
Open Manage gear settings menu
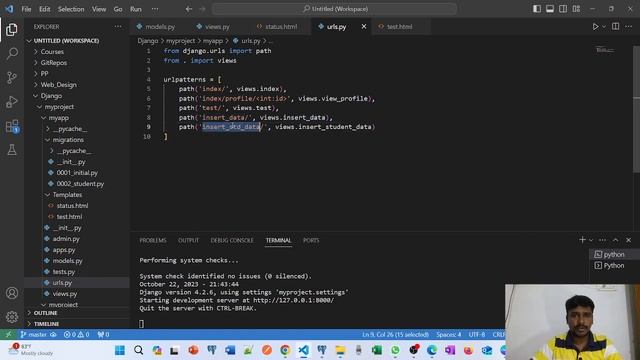click(12, 317)
